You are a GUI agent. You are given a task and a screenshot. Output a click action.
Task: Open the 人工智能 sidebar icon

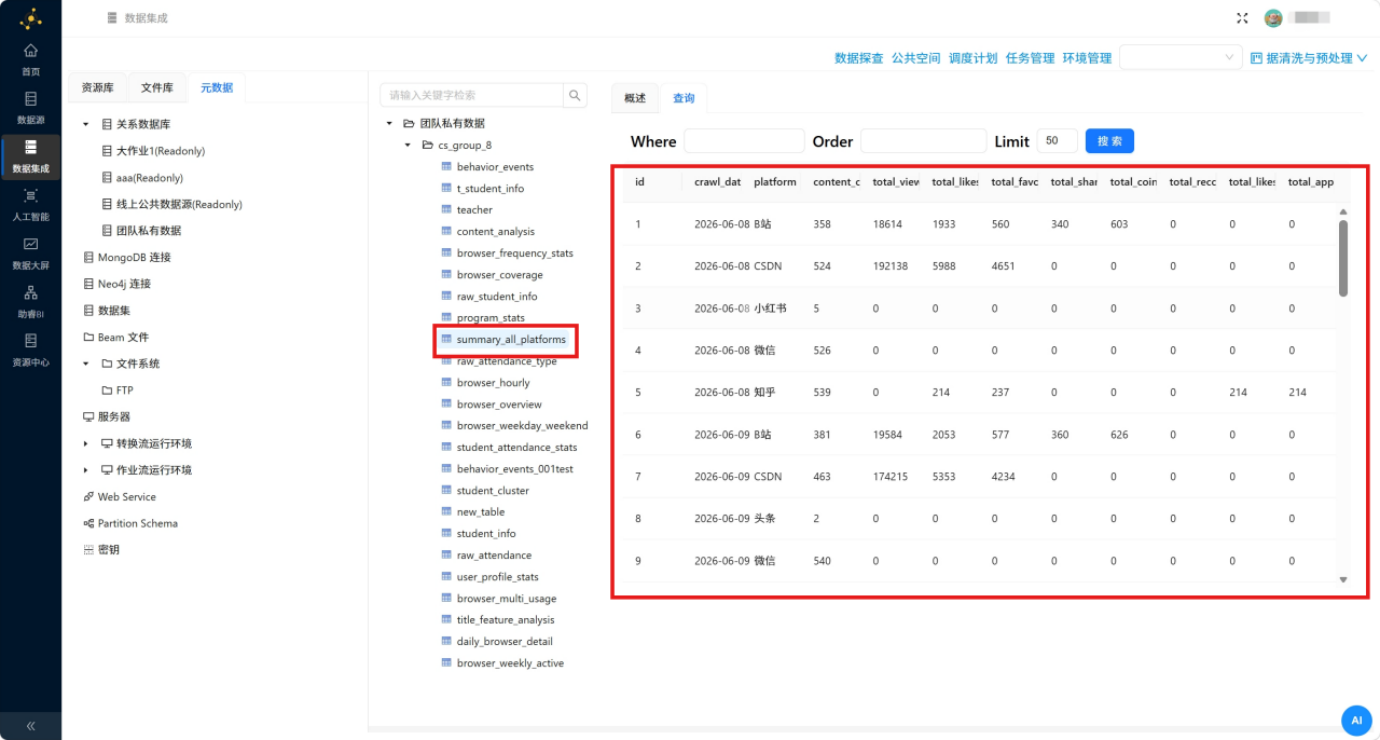click(x=31, y=204)
